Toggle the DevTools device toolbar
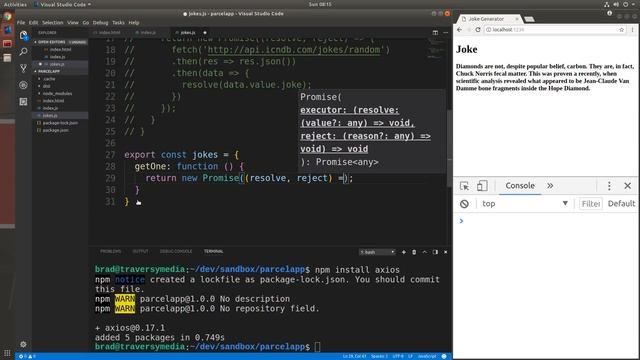Image resolution: width=640 pixels, height=360 pixels. click(x=482, y=186)
